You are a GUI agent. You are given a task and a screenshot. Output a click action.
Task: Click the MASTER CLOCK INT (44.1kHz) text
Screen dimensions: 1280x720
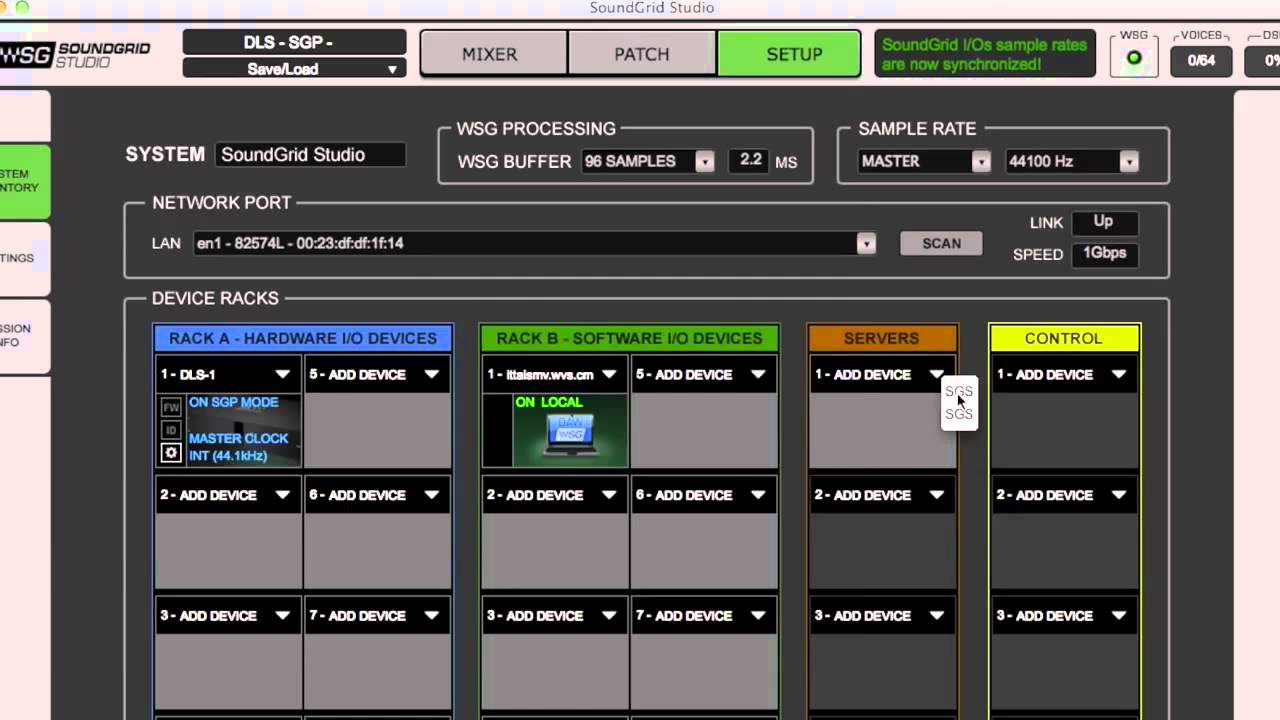tap(238, 447)
